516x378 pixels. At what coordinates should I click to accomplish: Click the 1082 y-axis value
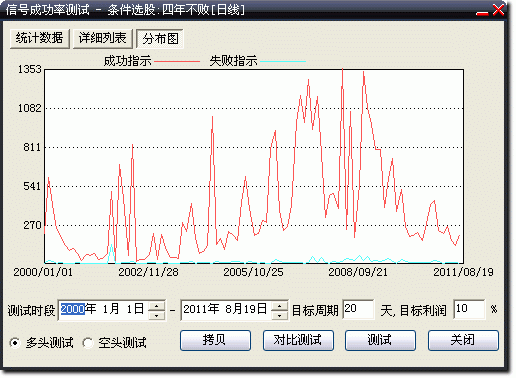[x=30, y=108]
